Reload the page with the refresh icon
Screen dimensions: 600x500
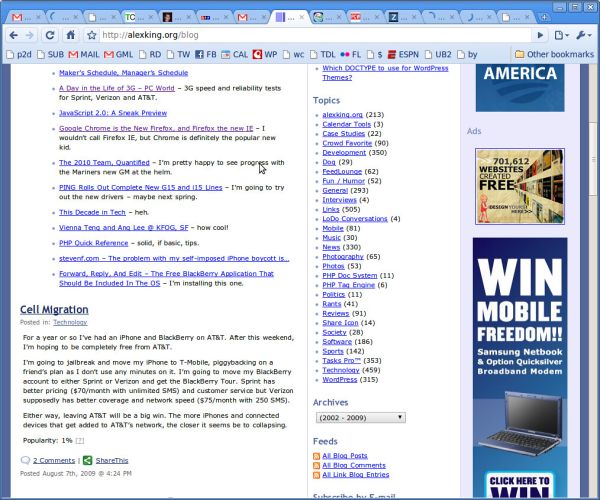[x=50, y=35]
